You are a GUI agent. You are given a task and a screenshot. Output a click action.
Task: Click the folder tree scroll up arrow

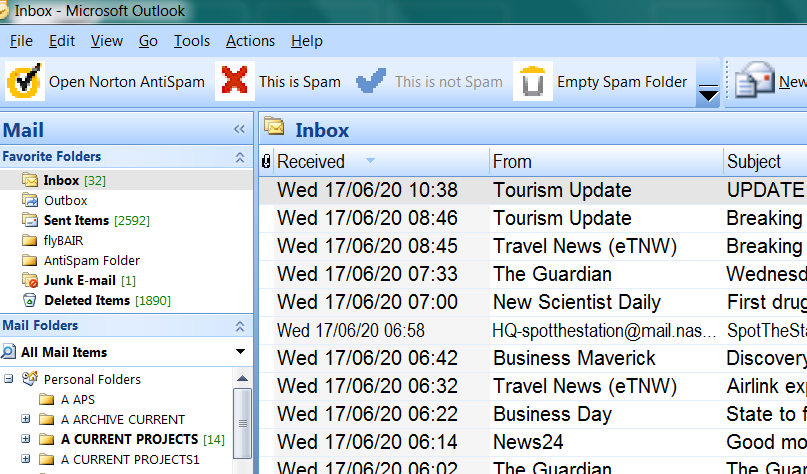pyautogui.click(x=242, y=379)
